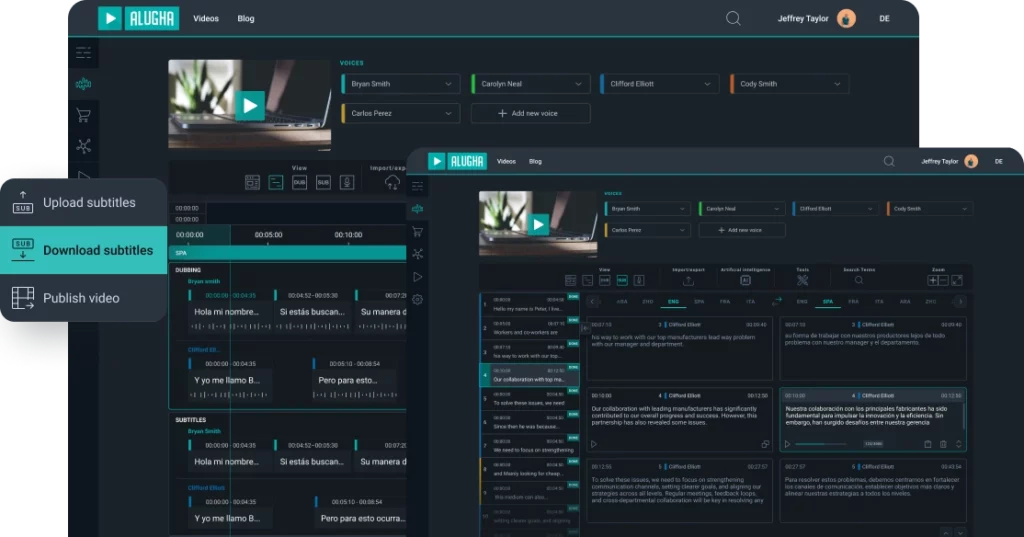This screenshot has width=1024, height=537.
Task: Toggle microphone view in back window toolbar
Action: (x=347, y=182)
